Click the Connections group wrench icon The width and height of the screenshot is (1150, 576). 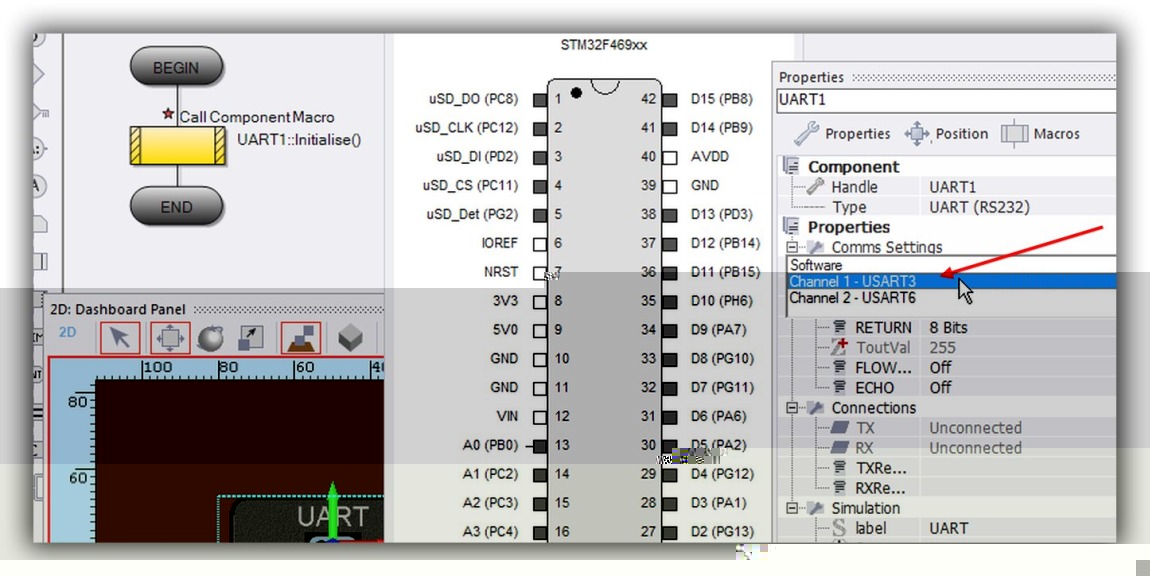coord(816,407)
